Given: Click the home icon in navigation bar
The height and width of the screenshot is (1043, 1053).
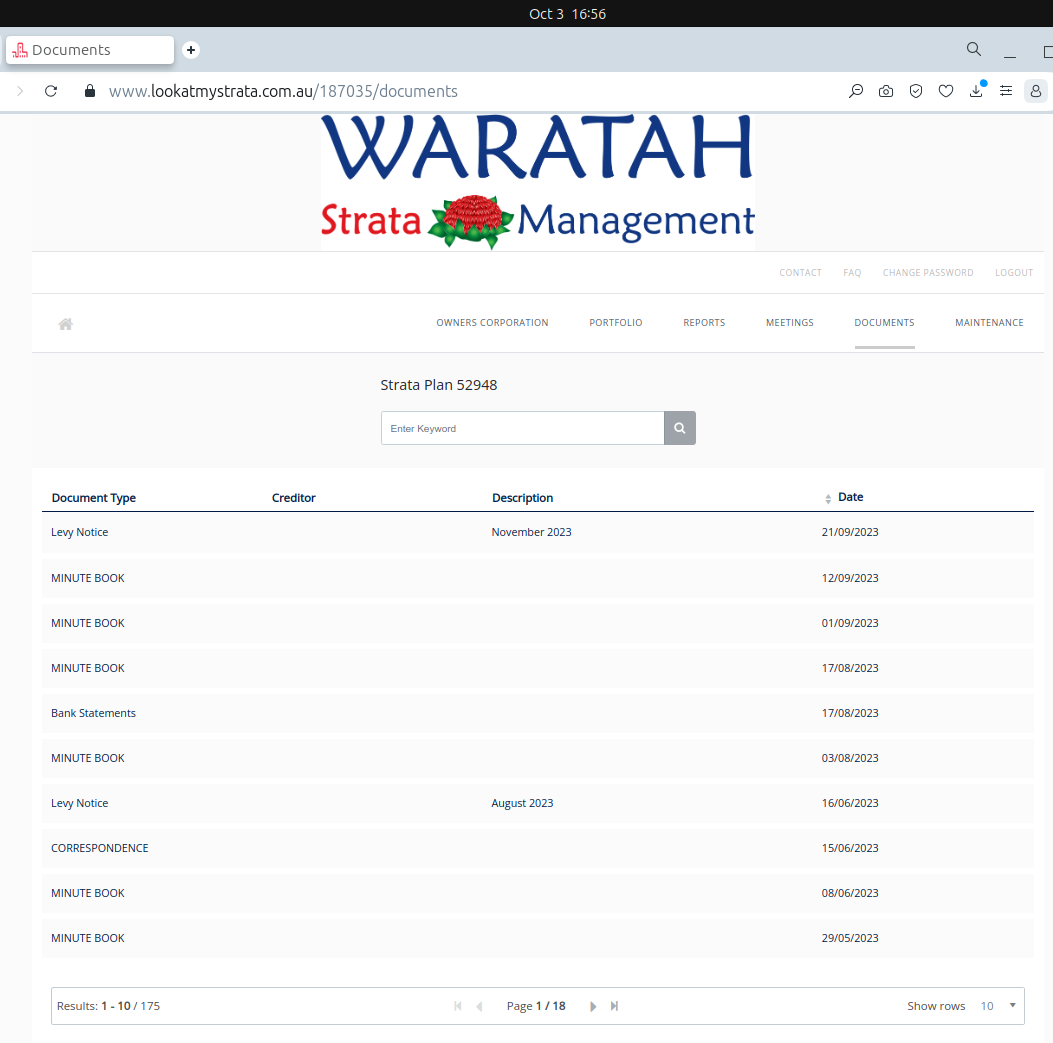Looking at the screenshot, I should (65, 324).
